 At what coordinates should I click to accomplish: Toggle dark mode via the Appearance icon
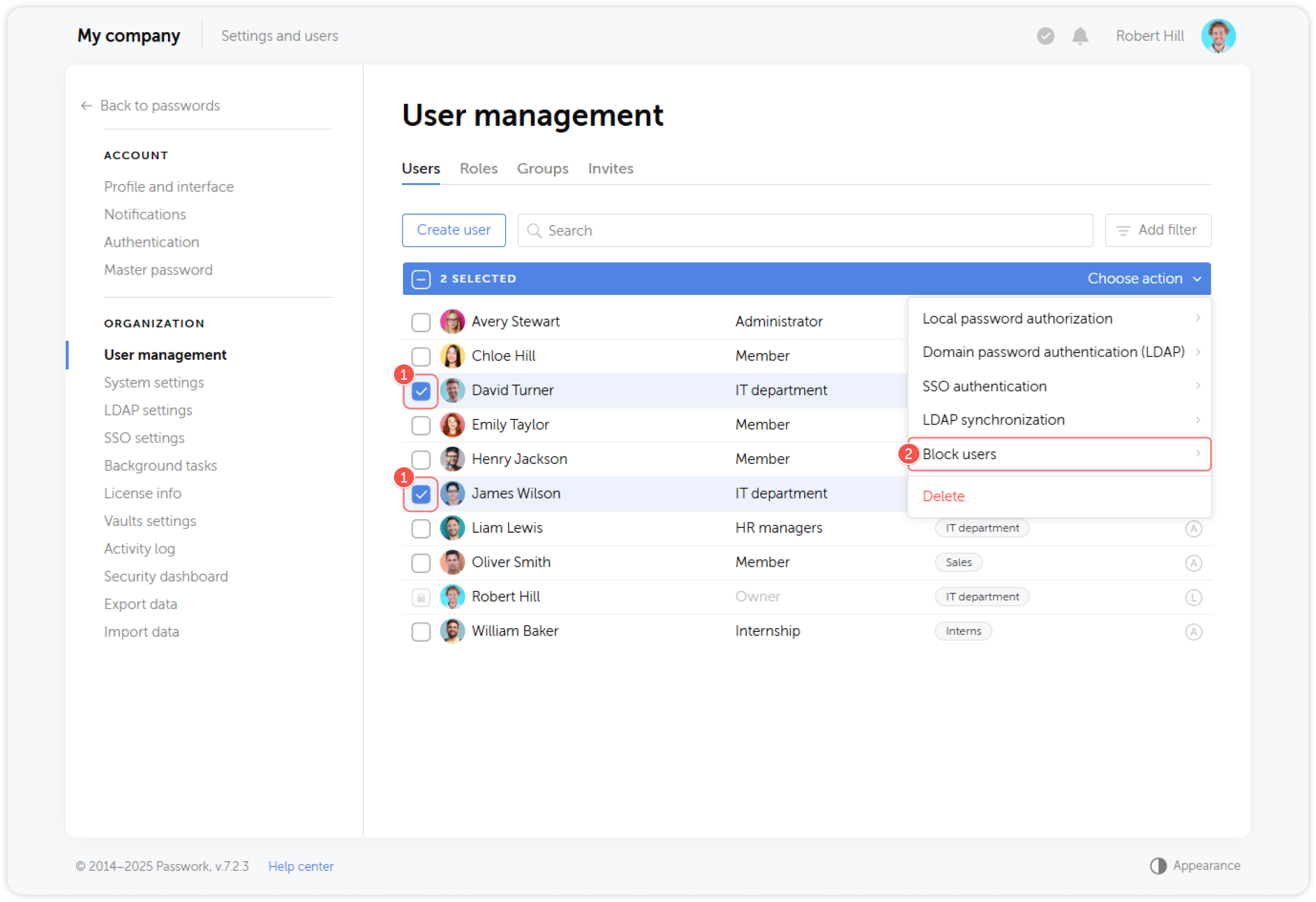click(1157, 865)
